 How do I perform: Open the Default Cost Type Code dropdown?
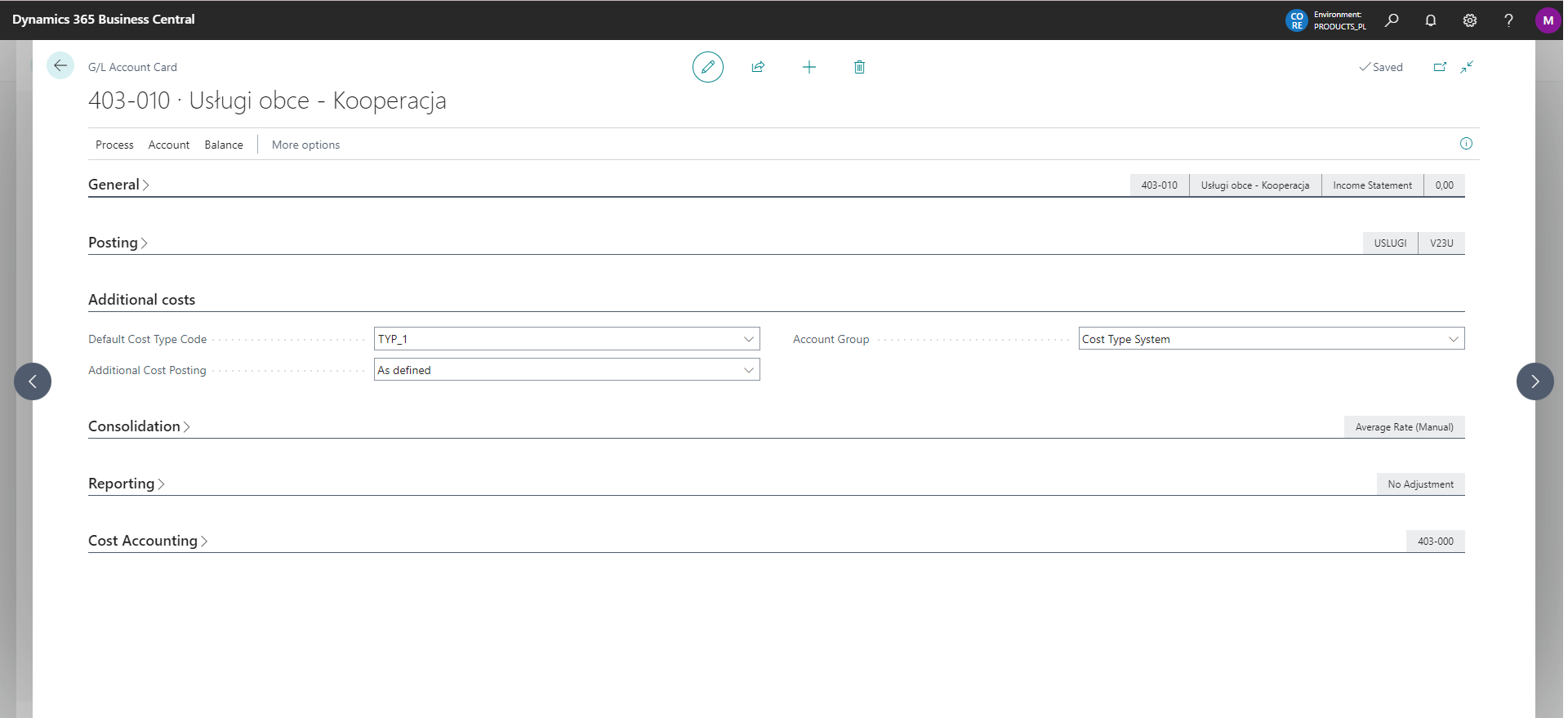point(748,339)
